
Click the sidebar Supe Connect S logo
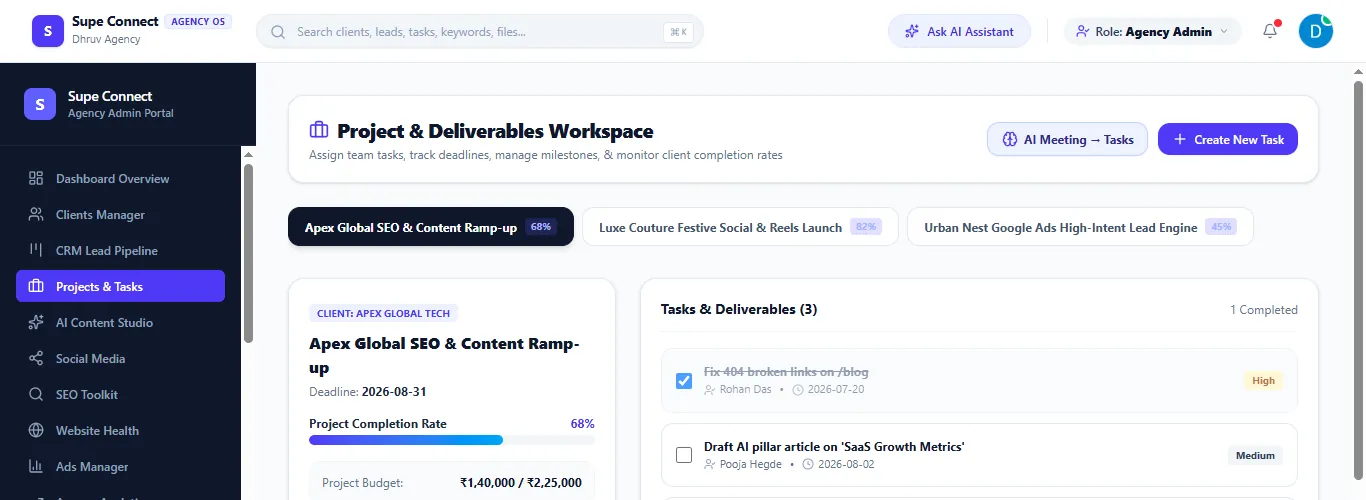pyautogui.click(x=40, y=104)
